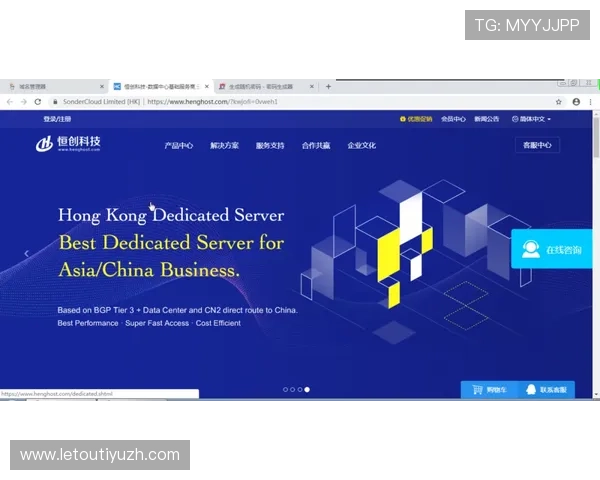Screen dimensions: 600x480
Task: Open Chrome three-dot menu
Action: (x=590, y=102)
